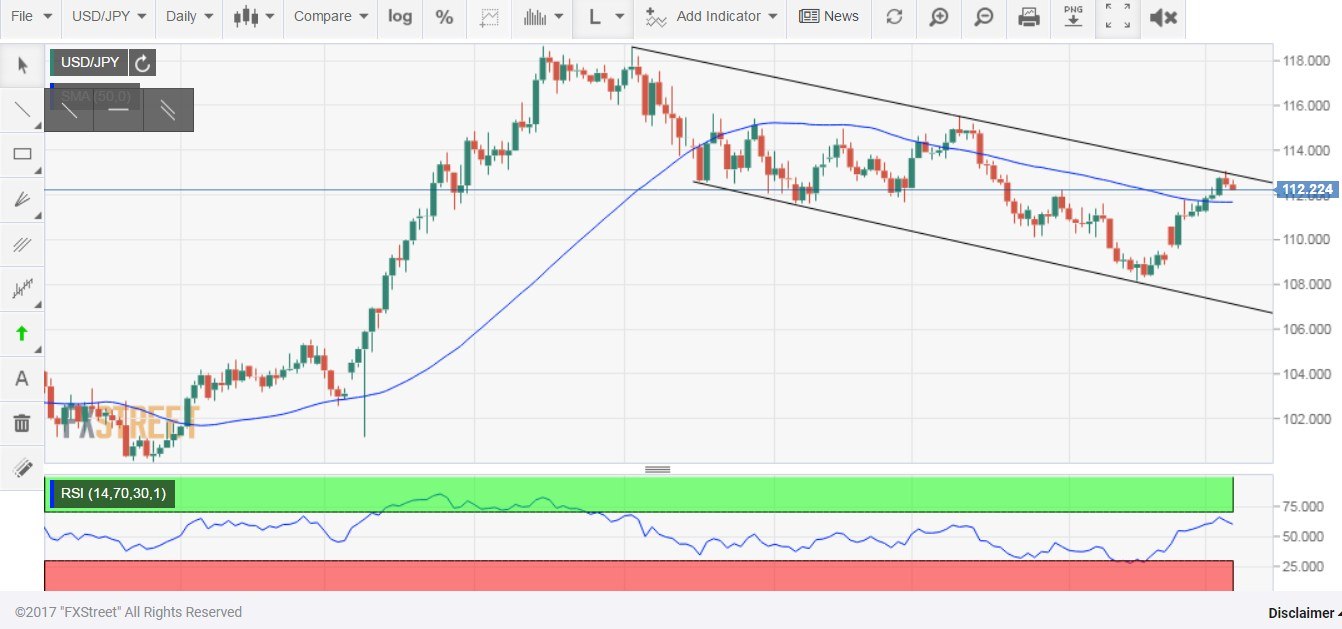1342x629 pixels.
Task: Zoom in with the magnifier plus icon
Action: point(938,17)
